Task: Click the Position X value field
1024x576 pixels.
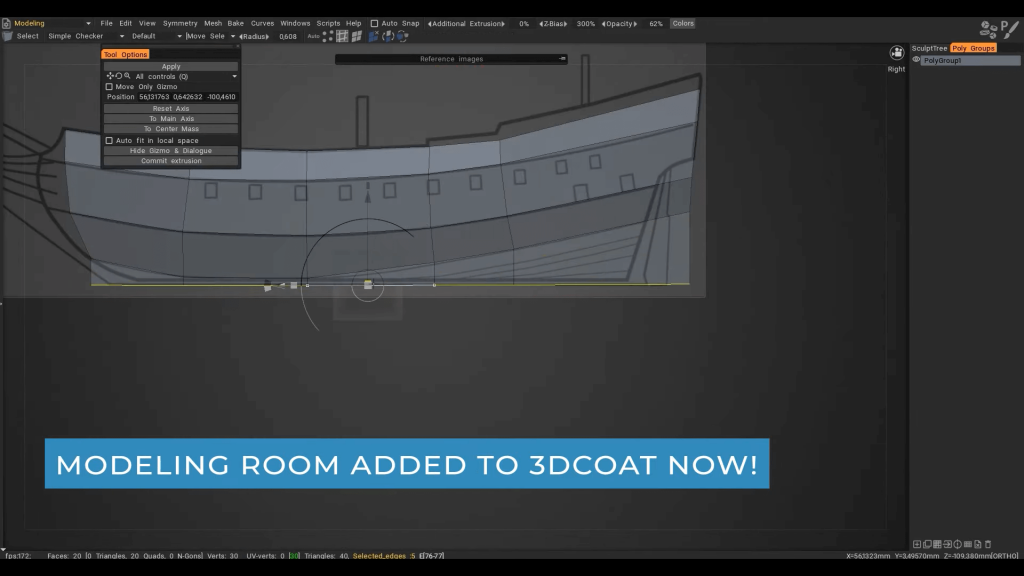Action: point(154,97)
